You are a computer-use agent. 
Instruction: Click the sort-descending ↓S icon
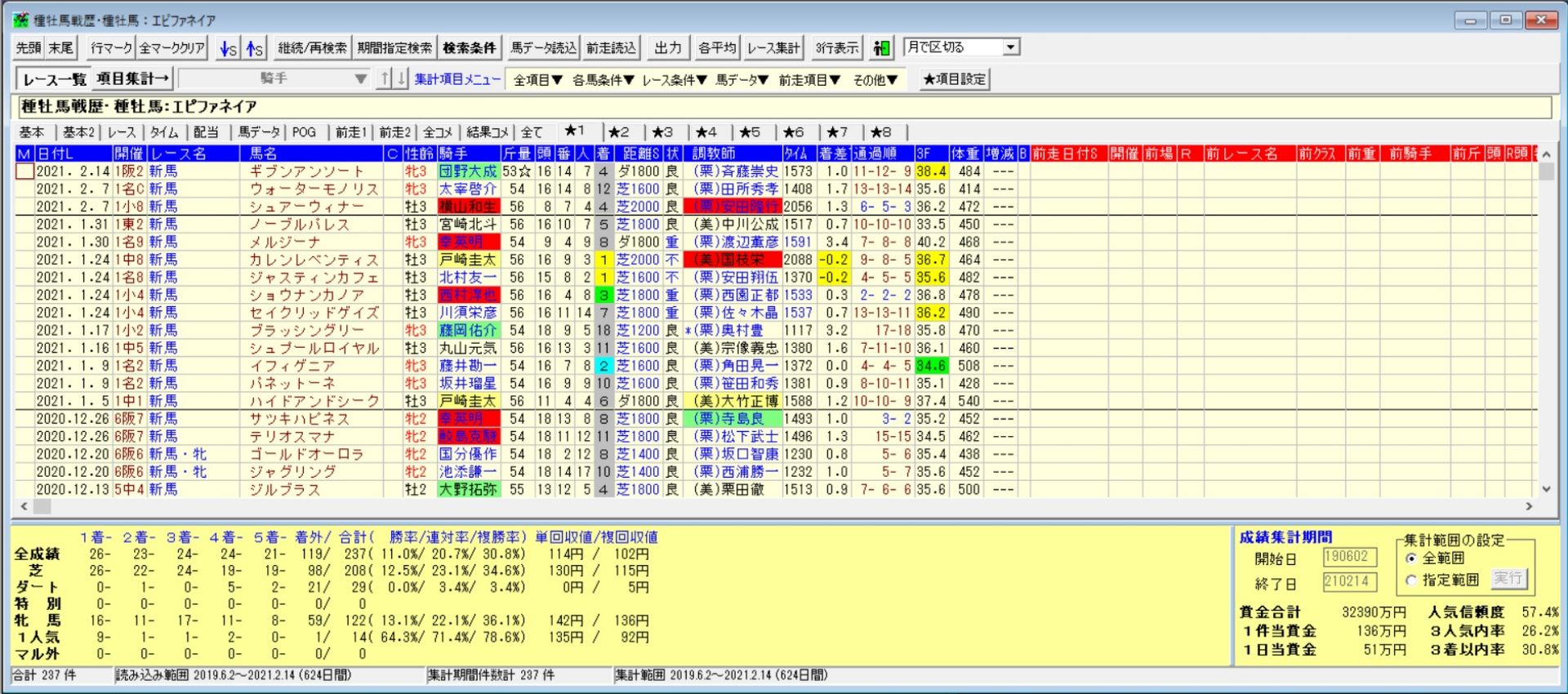[x=229, y=48]
